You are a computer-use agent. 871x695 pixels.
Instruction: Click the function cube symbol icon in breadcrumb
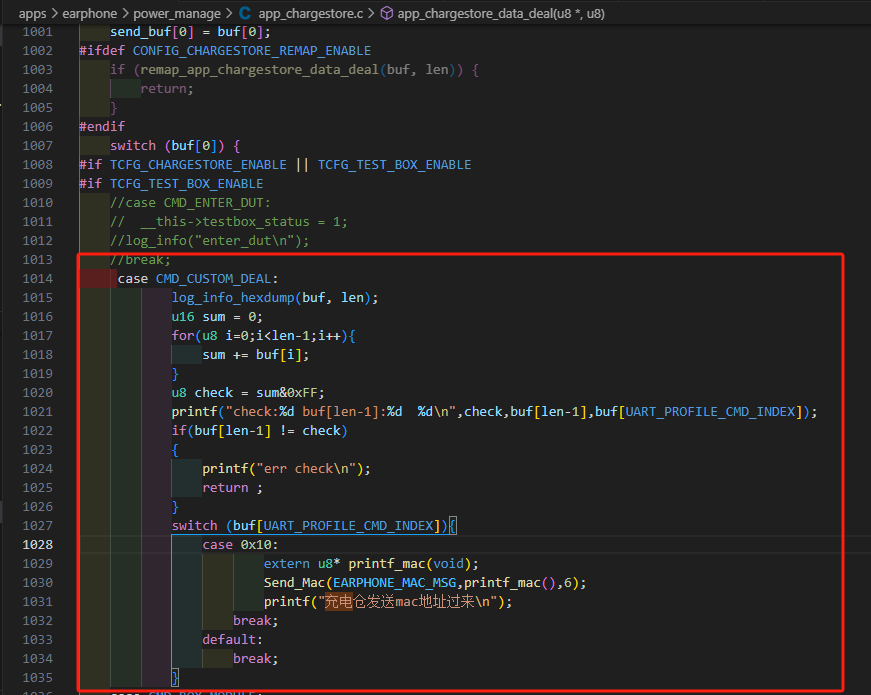point(387,13)
